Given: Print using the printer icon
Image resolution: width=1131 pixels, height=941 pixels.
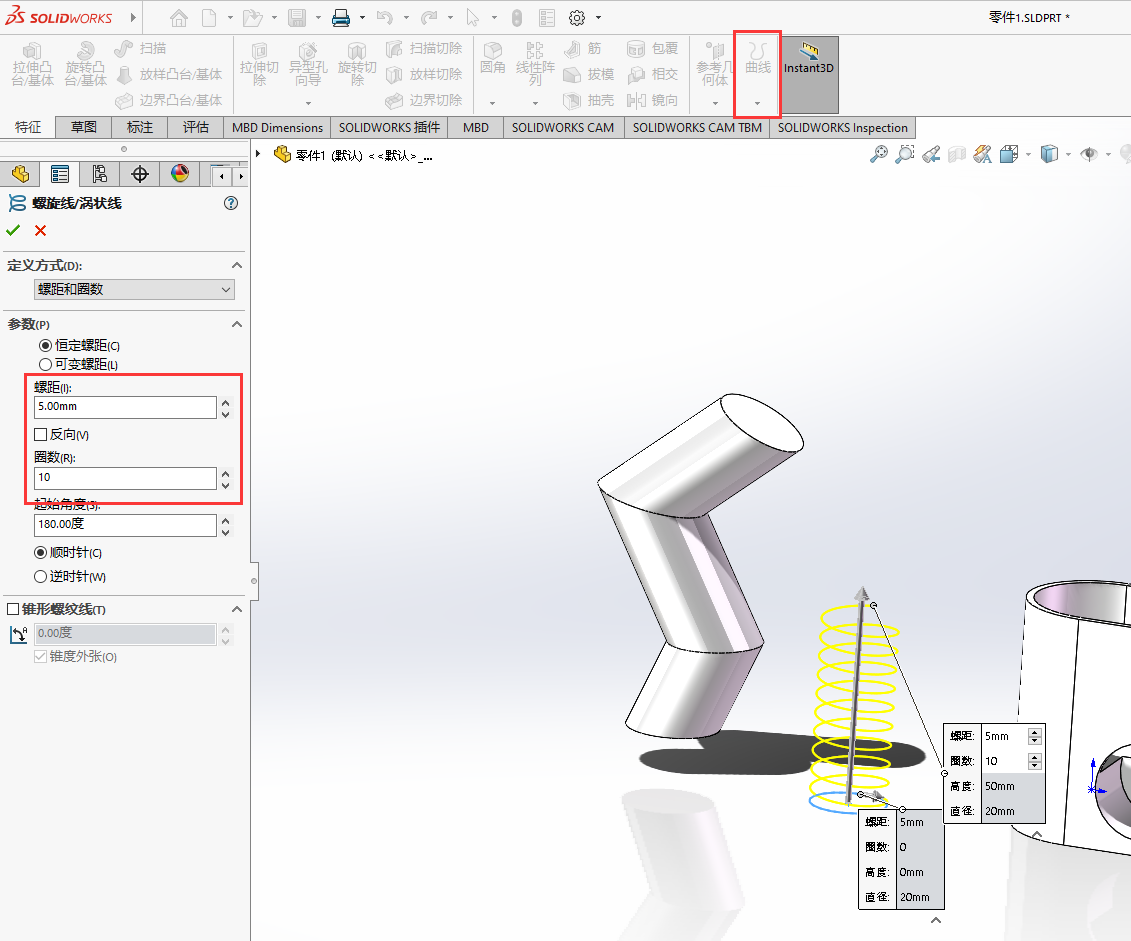Looking at the screenshot, I should (340, 18).
